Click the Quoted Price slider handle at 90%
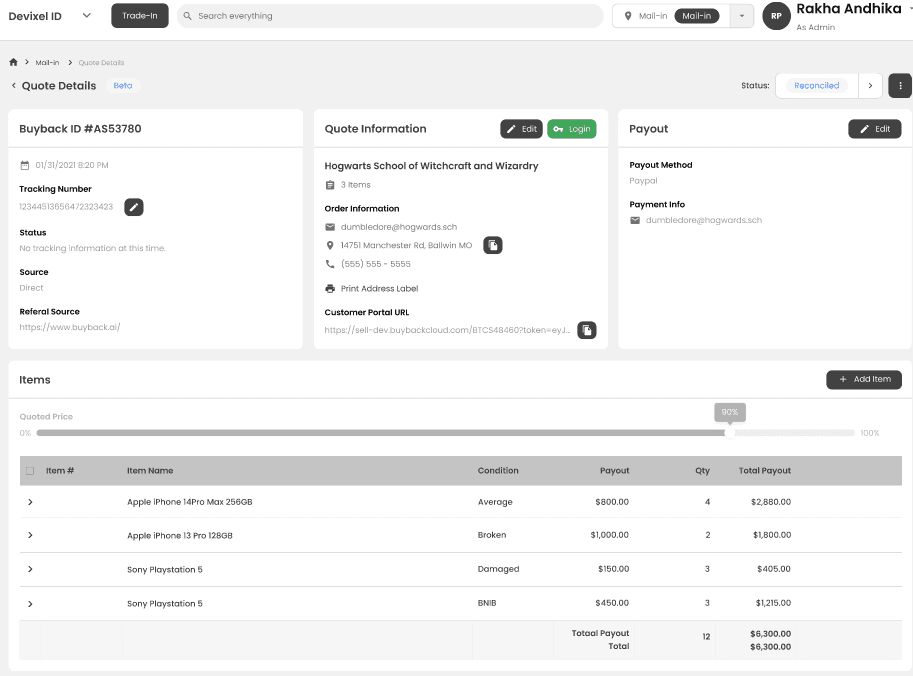The height and width of the screenshot is (676, 913). click(x=730, y=433)
